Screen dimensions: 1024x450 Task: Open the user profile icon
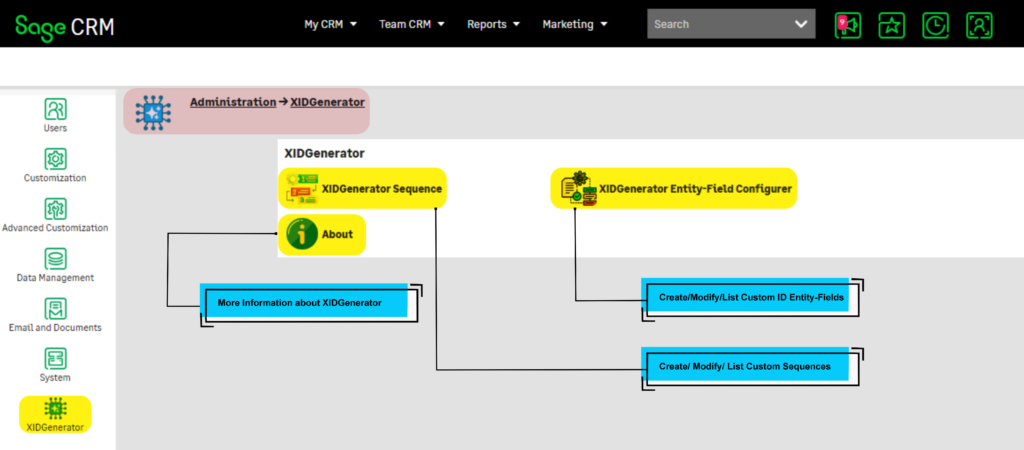[979, 25]
